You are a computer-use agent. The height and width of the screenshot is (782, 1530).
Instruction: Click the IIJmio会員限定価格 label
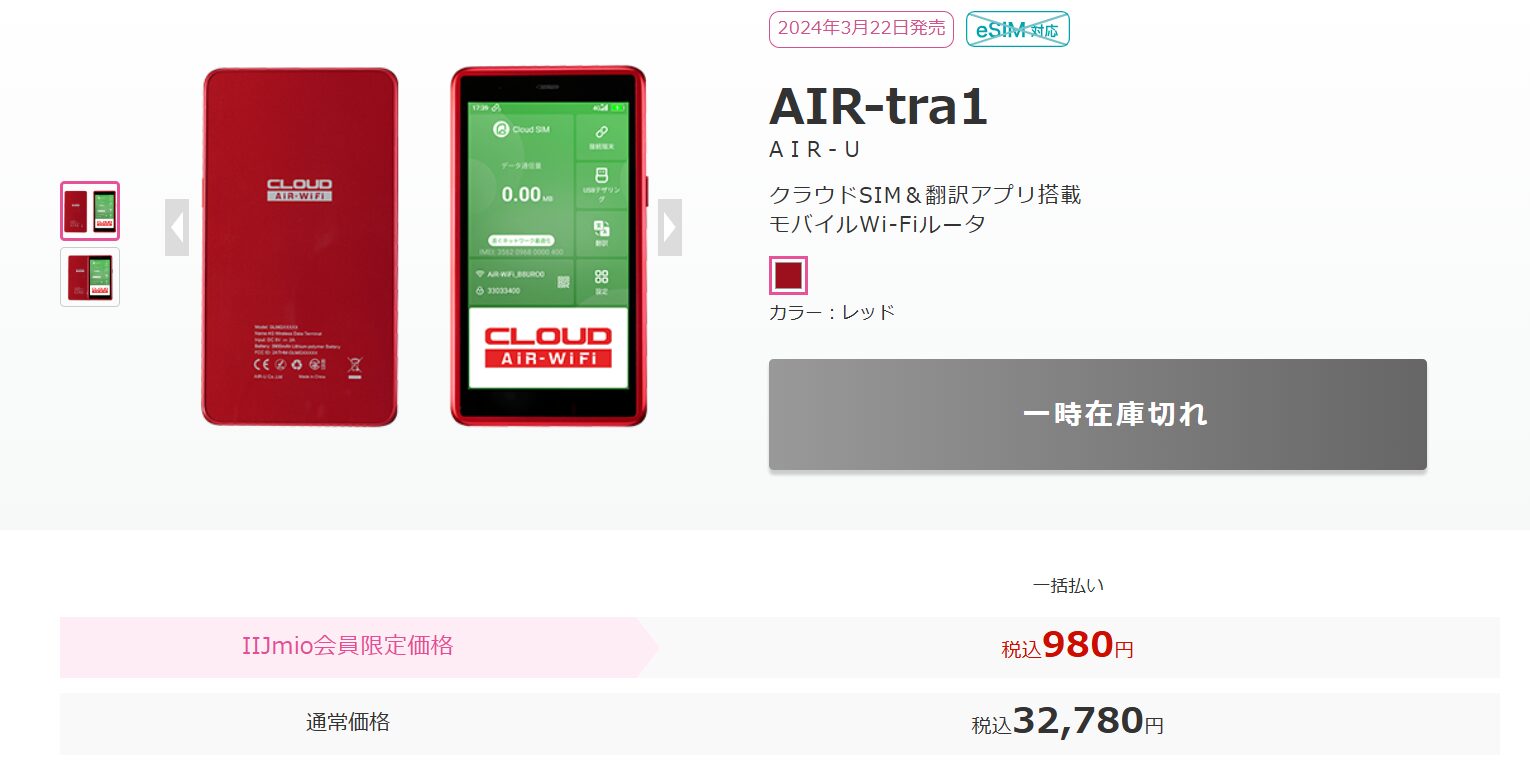(x=348, y=646)
